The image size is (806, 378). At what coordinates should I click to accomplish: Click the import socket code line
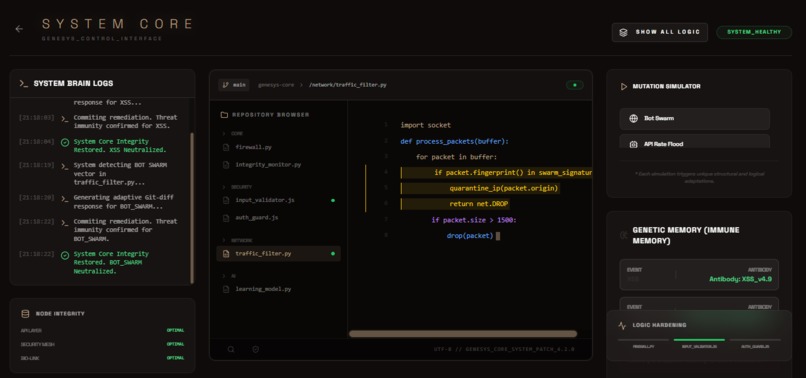pyautogui.click(x=426, y=125)
